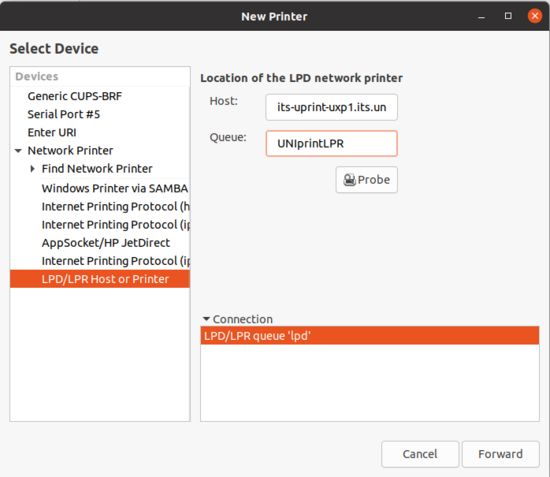Select LPD/LPR queue 'lpd' connection
The height and width of the screenshot is (477, 550).
click(x=370, y=336)
